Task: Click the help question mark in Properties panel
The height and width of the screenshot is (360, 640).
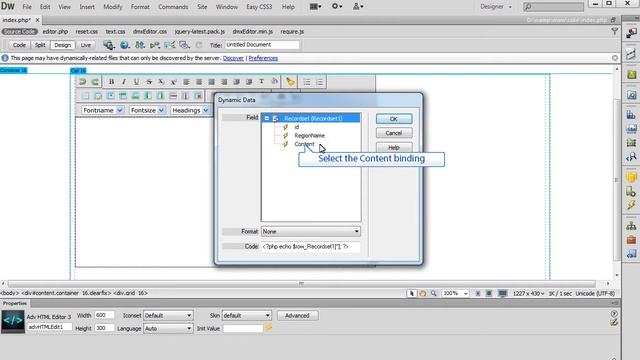Action: [614, 313]
